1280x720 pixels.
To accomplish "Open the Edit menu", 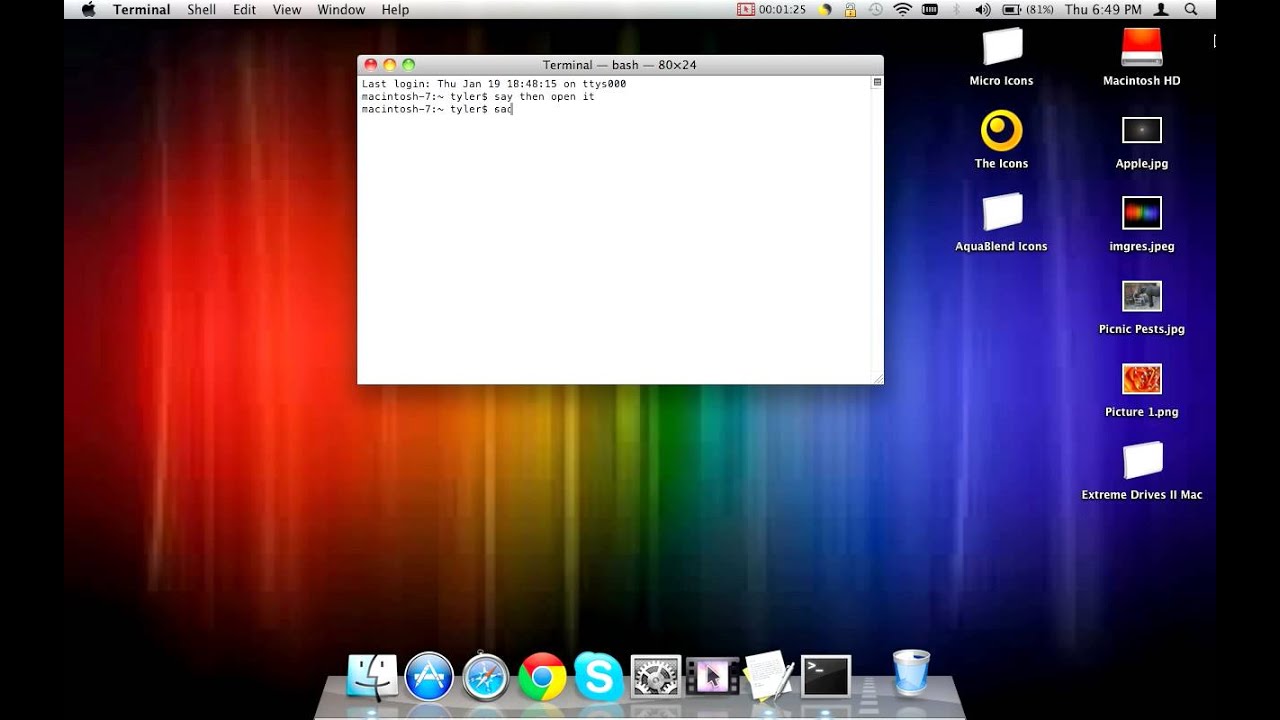I will pos(244,9).
